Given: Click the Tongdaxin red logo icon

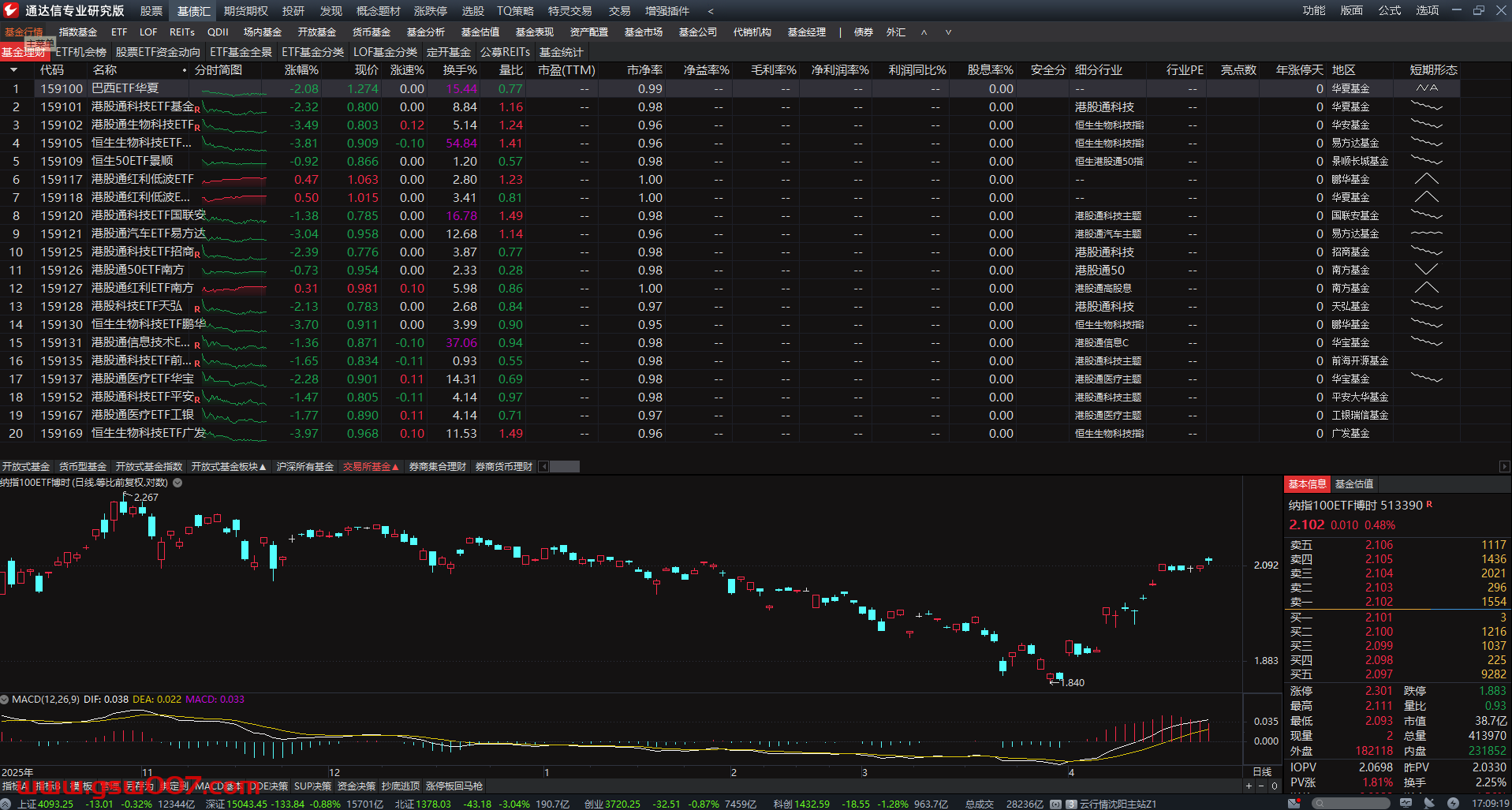Looking at the screenshot, I should (11, 10).
